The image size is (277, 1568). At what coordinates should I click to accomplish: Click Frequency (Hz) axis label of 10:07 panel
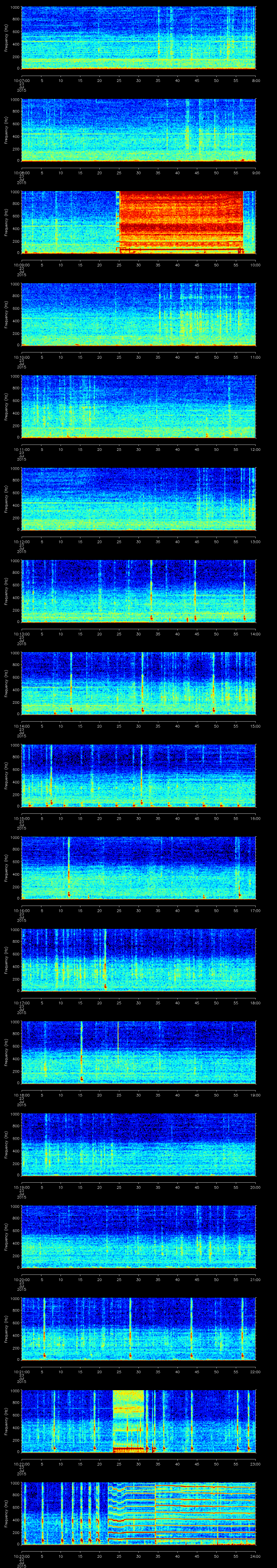[6, 38]
